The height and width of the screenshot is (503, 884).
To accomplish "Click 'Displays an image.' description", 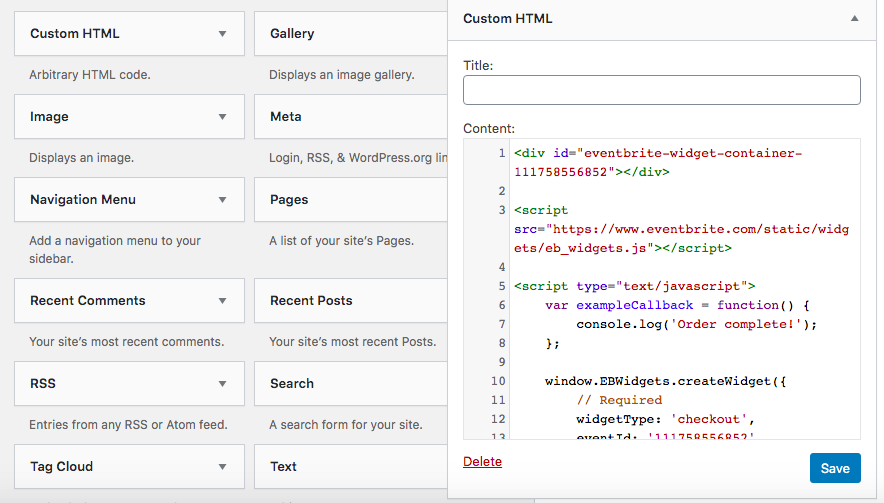I will (x=81, y=157).
